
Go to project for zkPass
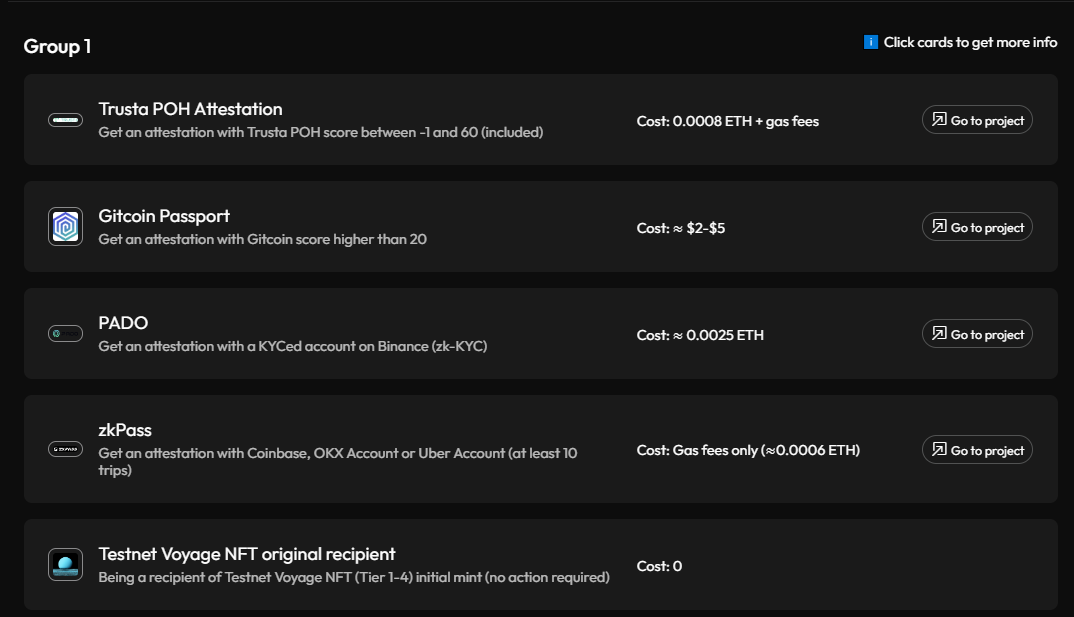(x=977, y=450)
